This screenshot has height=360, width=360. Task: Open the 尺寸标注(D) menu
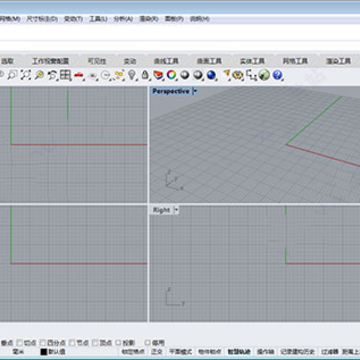(42, 19)
